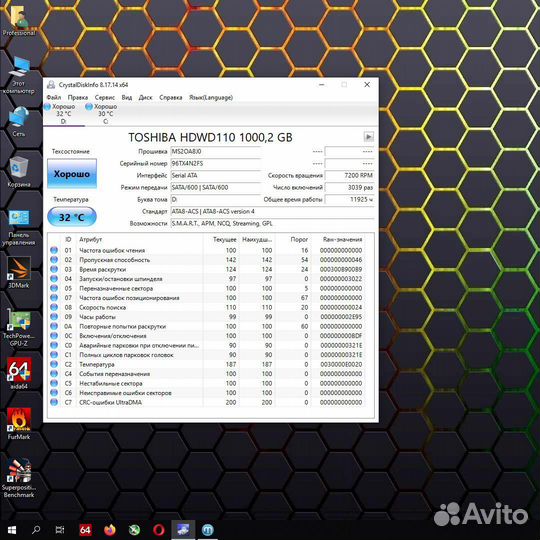The width and height of the screenshot is (540, 540).
Task: Open the Правка menu
Action: (78, 97)
